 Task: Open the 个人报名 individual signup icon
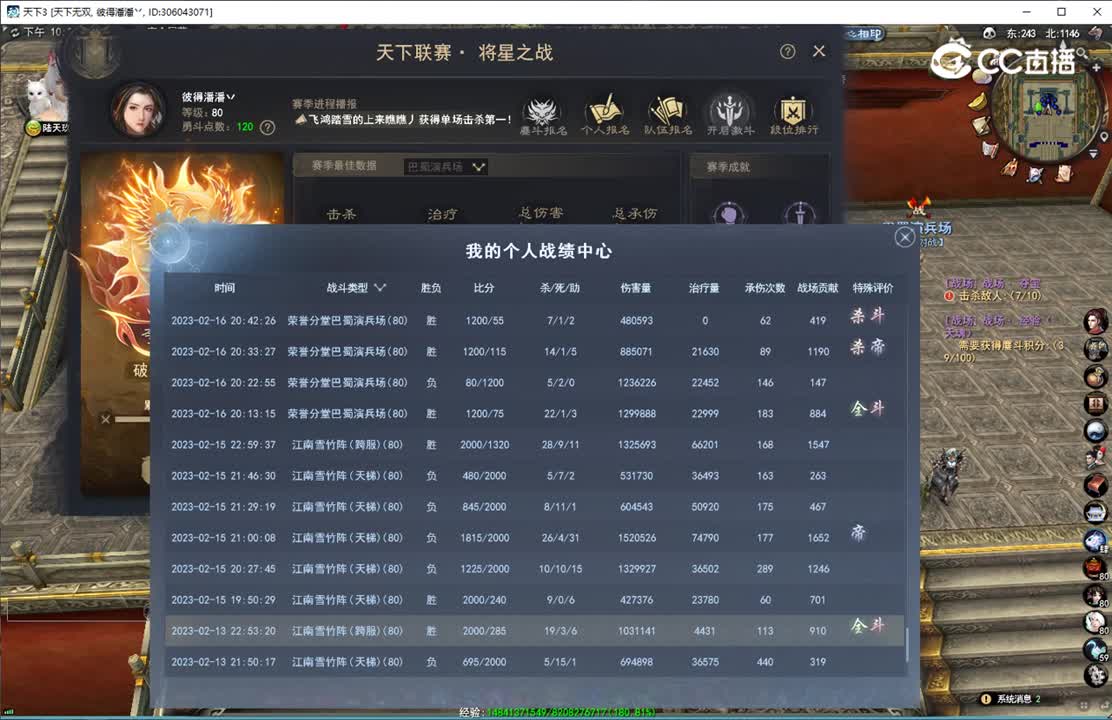(605, 114)
